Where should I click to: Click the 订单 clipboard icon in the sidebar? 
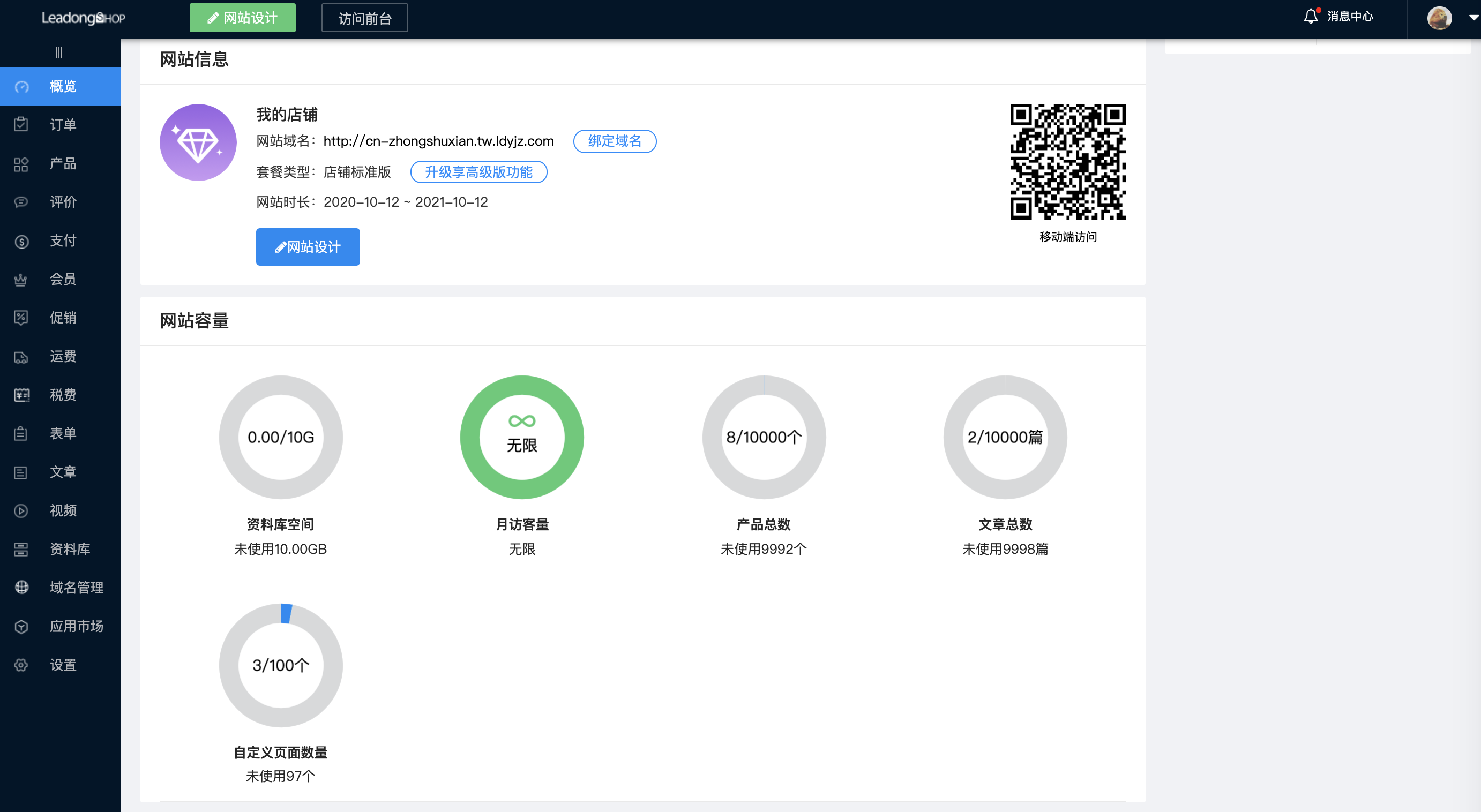[21, 125]
